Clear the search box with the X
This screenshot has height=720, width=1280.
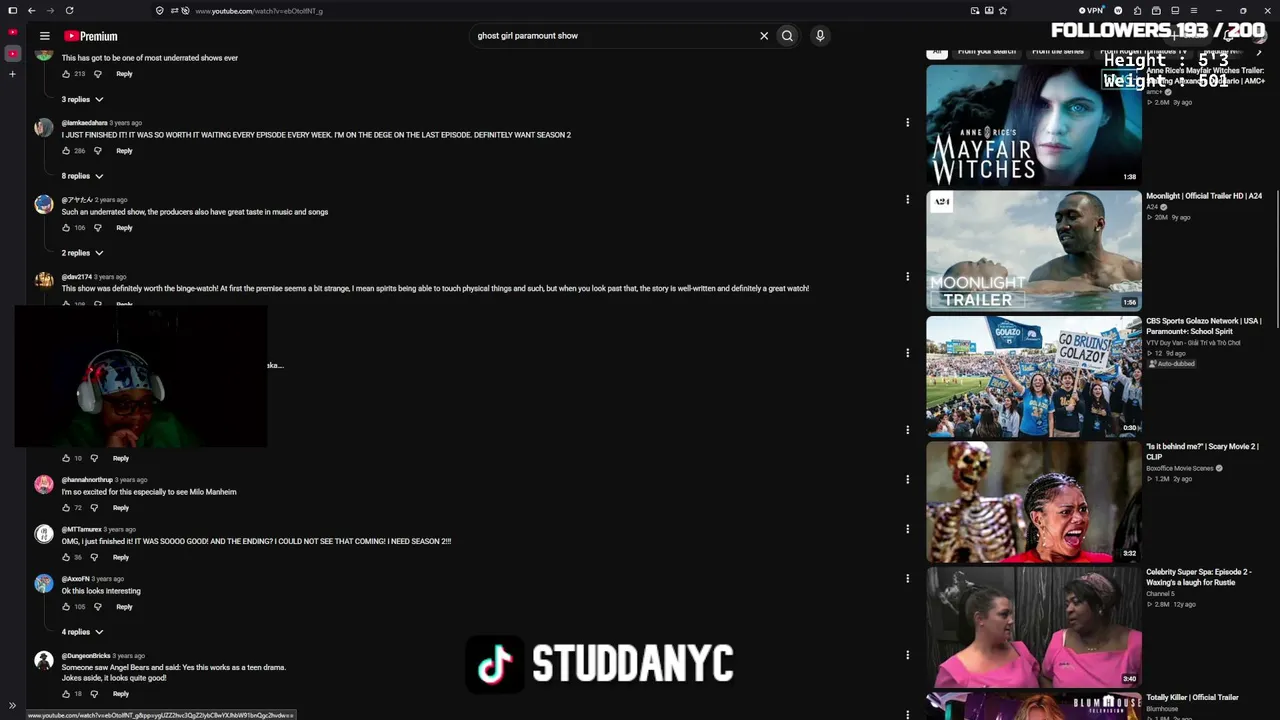click(x=764, y=36)
